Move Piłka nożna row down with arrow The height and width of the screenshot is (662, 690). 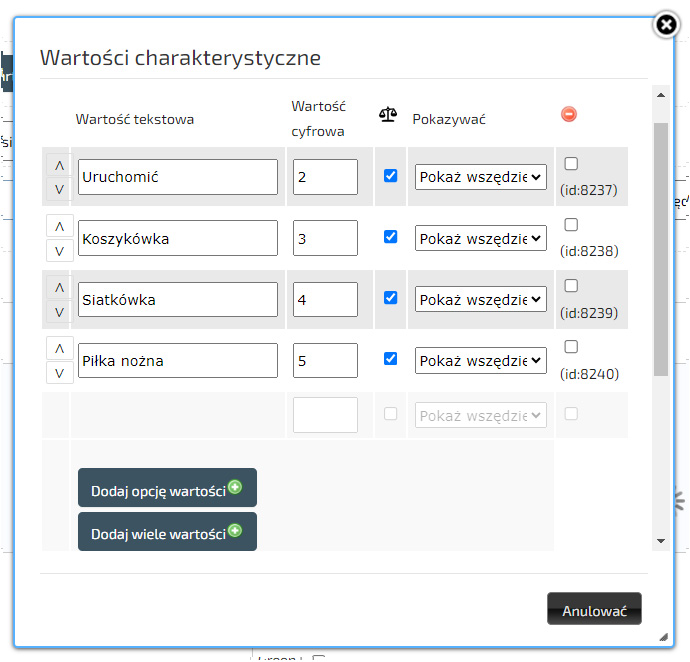click(58, 373)
